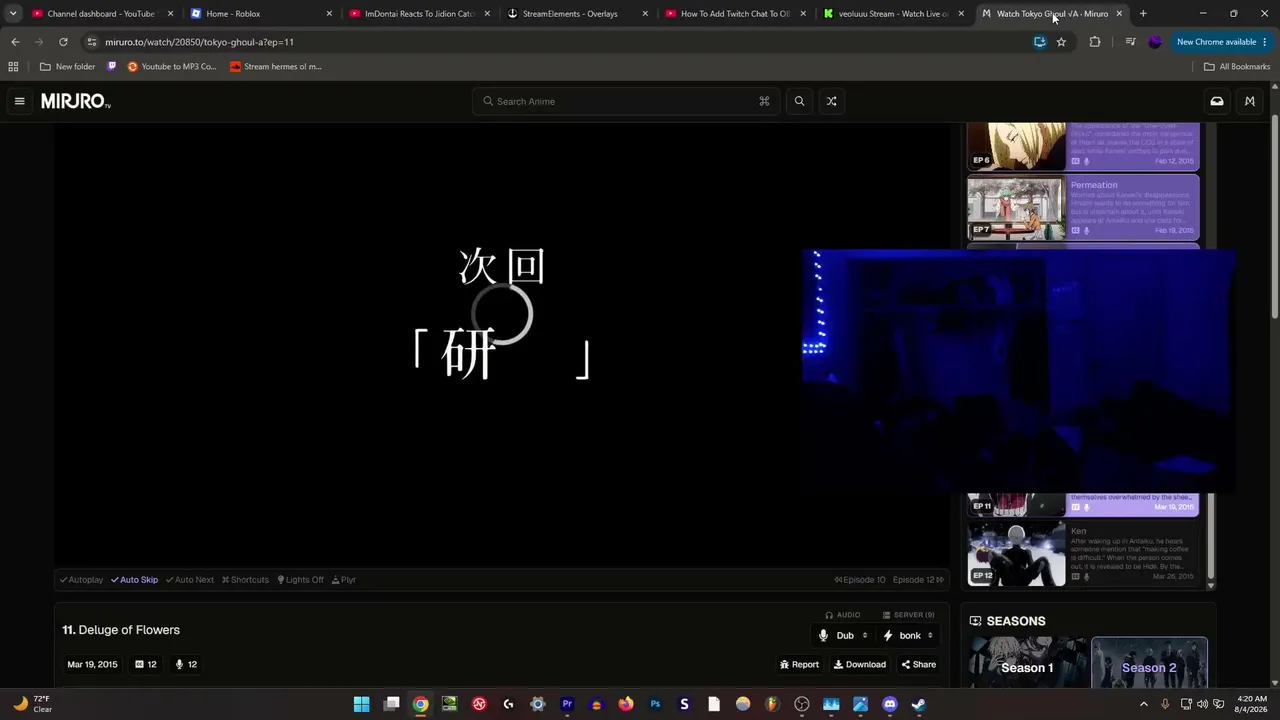Open Discord from the taskbar
Image resolution: width=1280 pixels, height=720 pixels.
(890, 704)
